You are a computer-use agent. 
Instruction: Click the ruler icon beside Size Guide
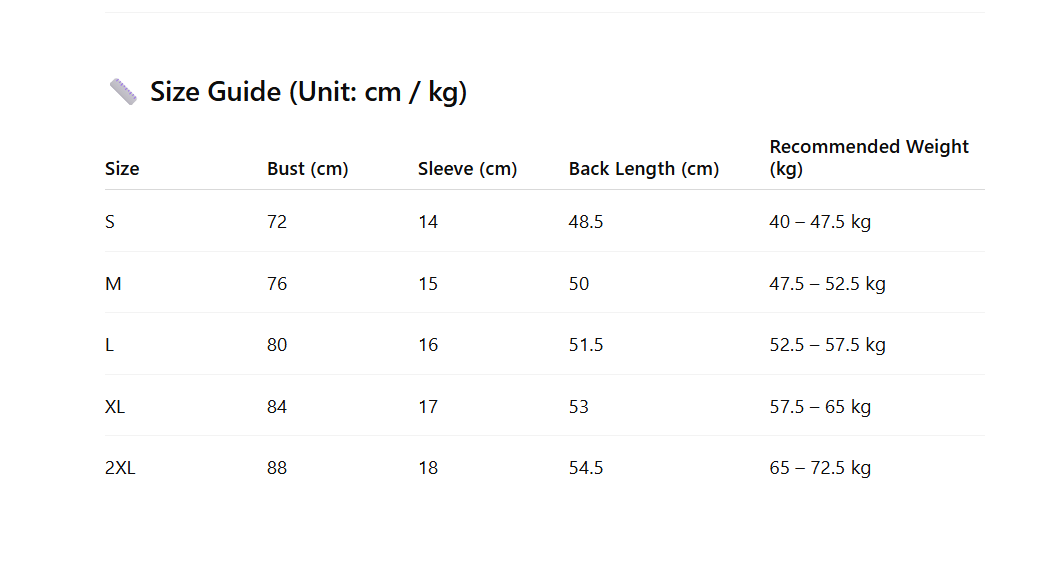coord(123,92)
